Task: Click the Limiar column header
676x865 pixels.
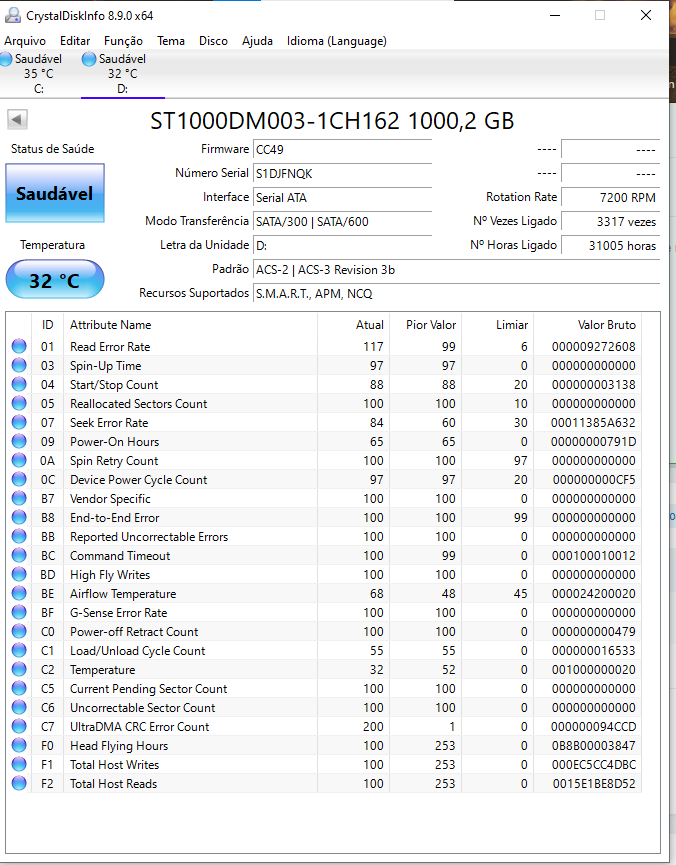Action: (x=497, y=325)
